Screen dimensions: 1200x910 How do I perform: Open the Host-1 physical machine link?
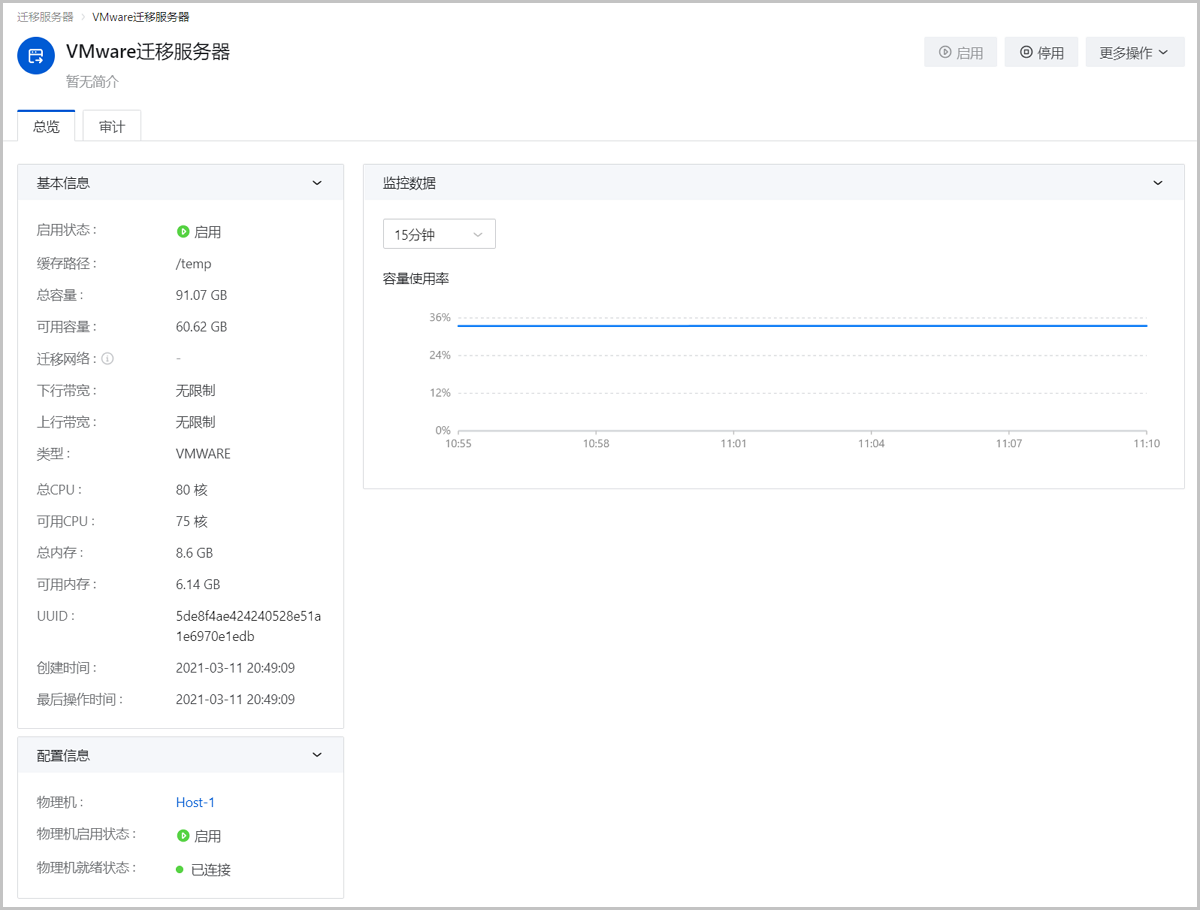click(195, 802)
